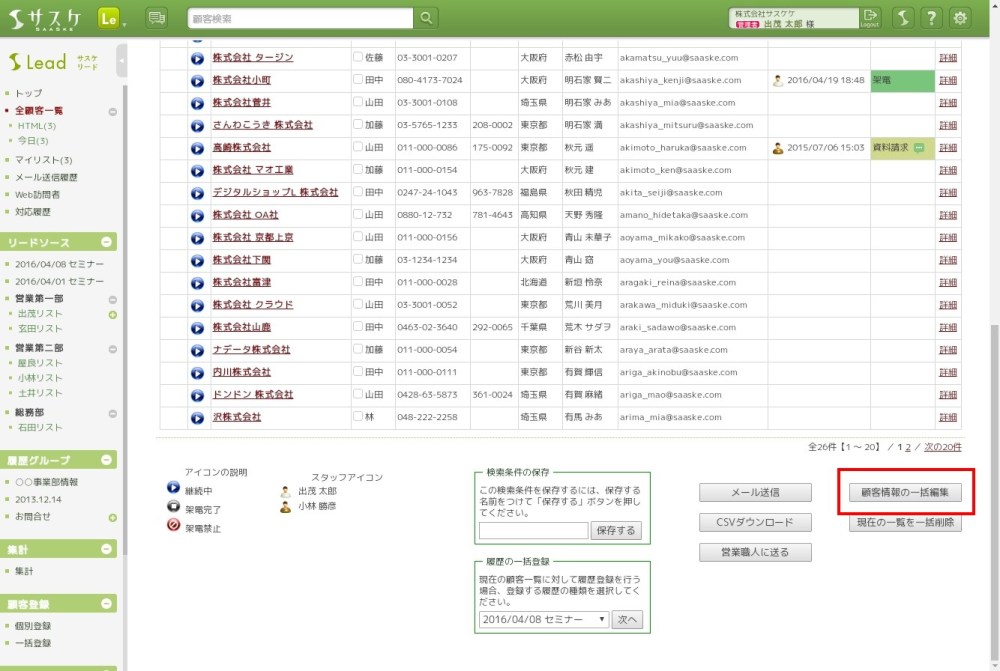Toggle the 加藤 checkbox for 高崎株式会社
1000x671 pixels.
point(358,148)
